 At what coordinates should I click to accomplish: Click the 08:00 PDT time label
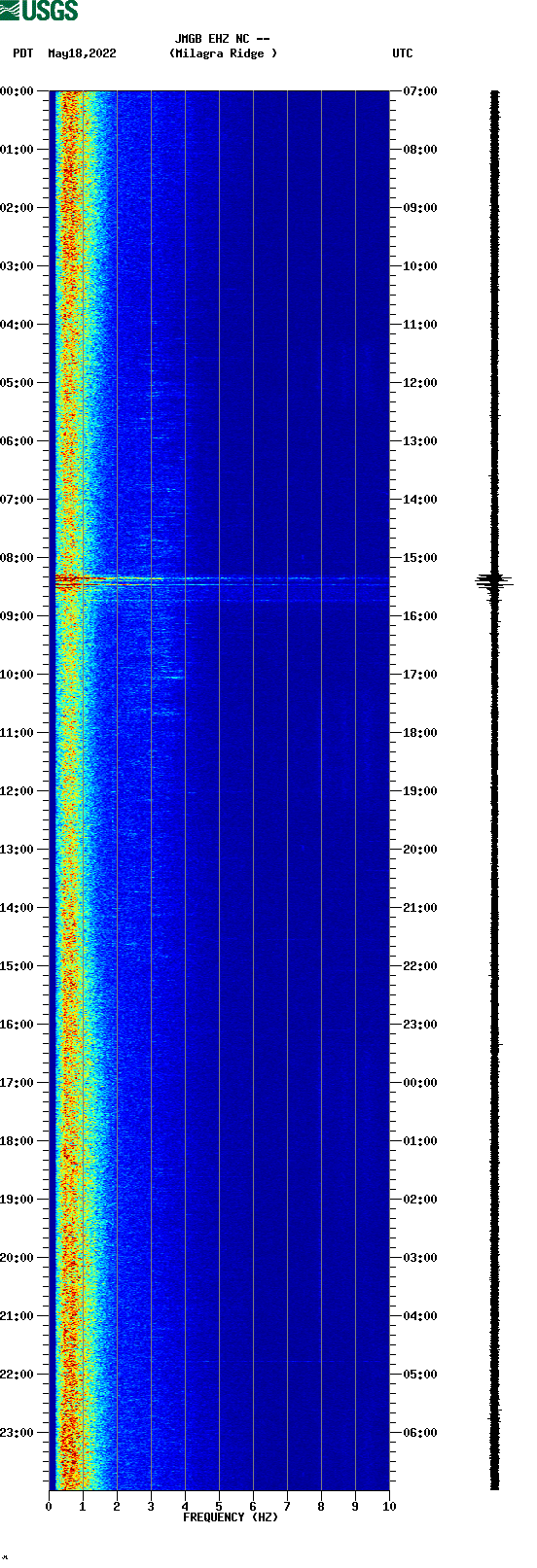pyautogui.click(x=17, y=558)
